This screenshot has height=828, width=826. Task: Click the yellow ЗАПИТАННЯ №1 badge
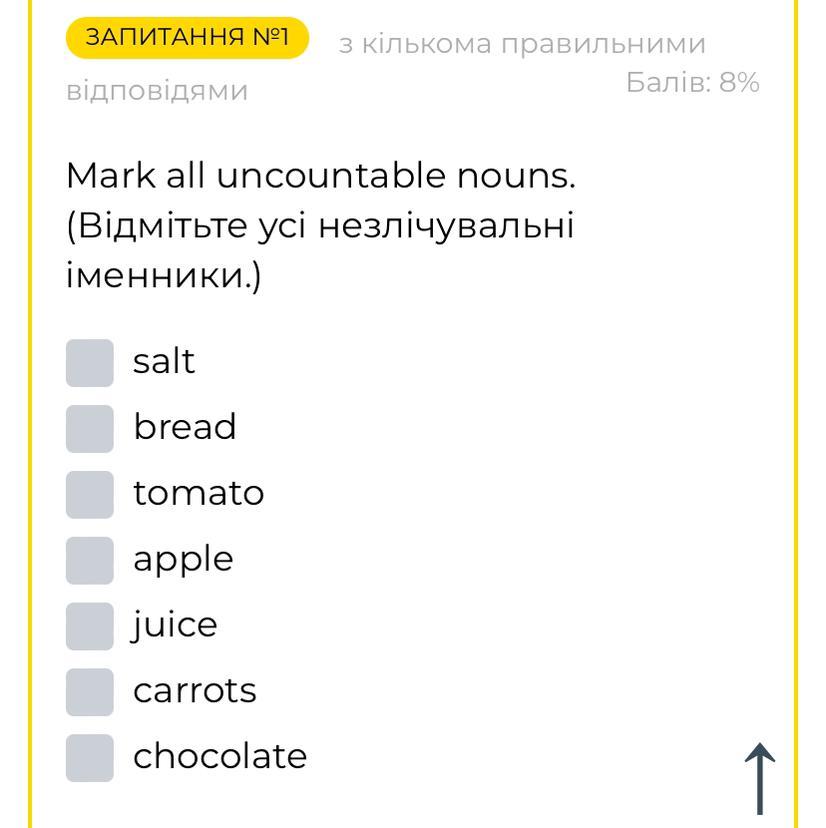[x=187, y=38]
